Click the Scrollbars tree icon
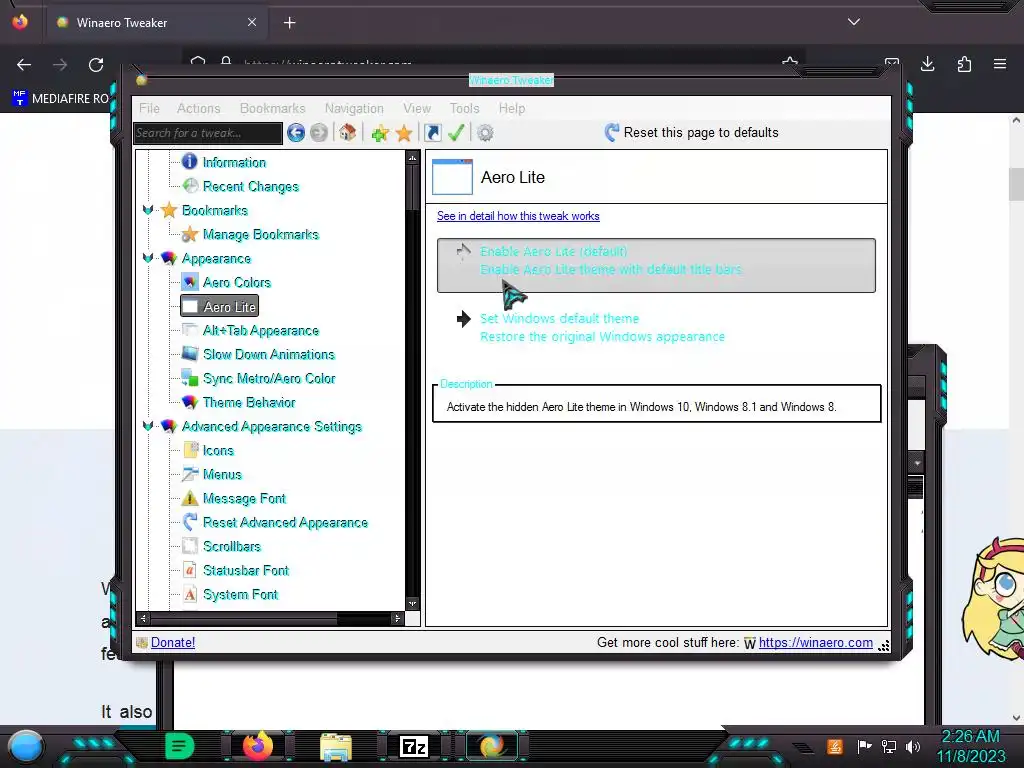 (x=190, y=545)
